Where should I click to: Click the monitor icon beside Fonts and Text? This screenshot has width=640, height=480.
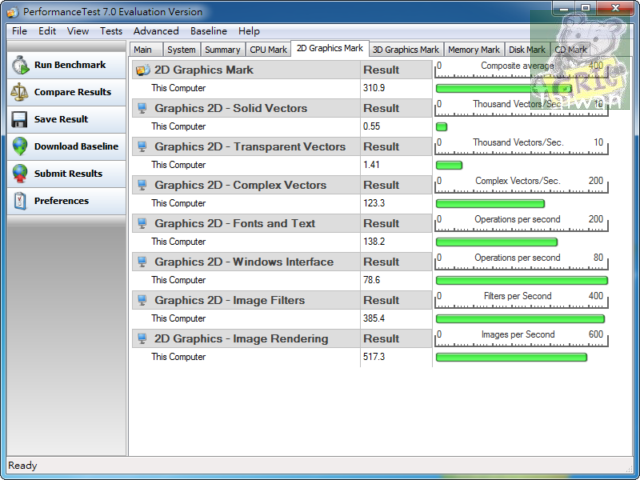click(x=142, y=223)
